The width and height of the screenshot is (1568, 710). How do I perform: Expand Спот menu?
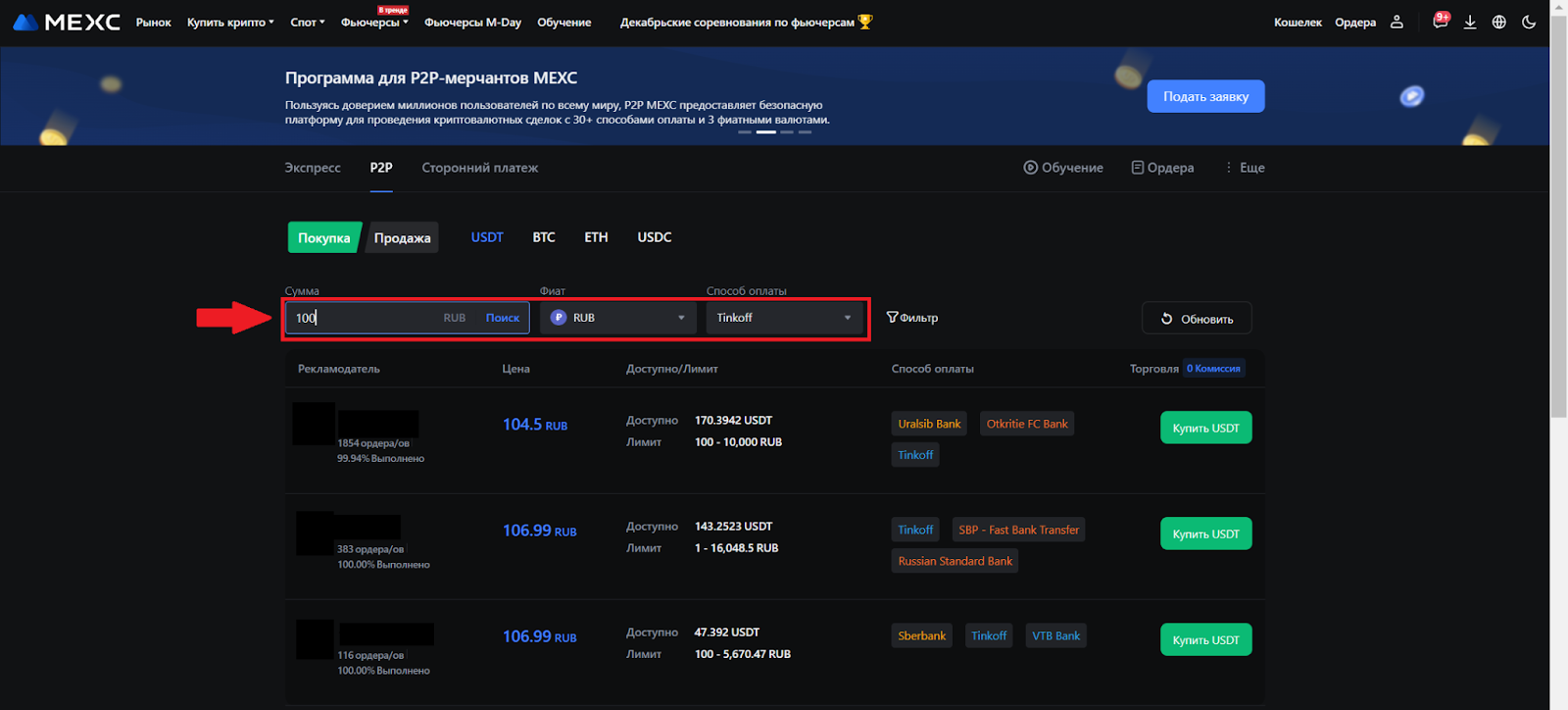click(x=308, y=22)
